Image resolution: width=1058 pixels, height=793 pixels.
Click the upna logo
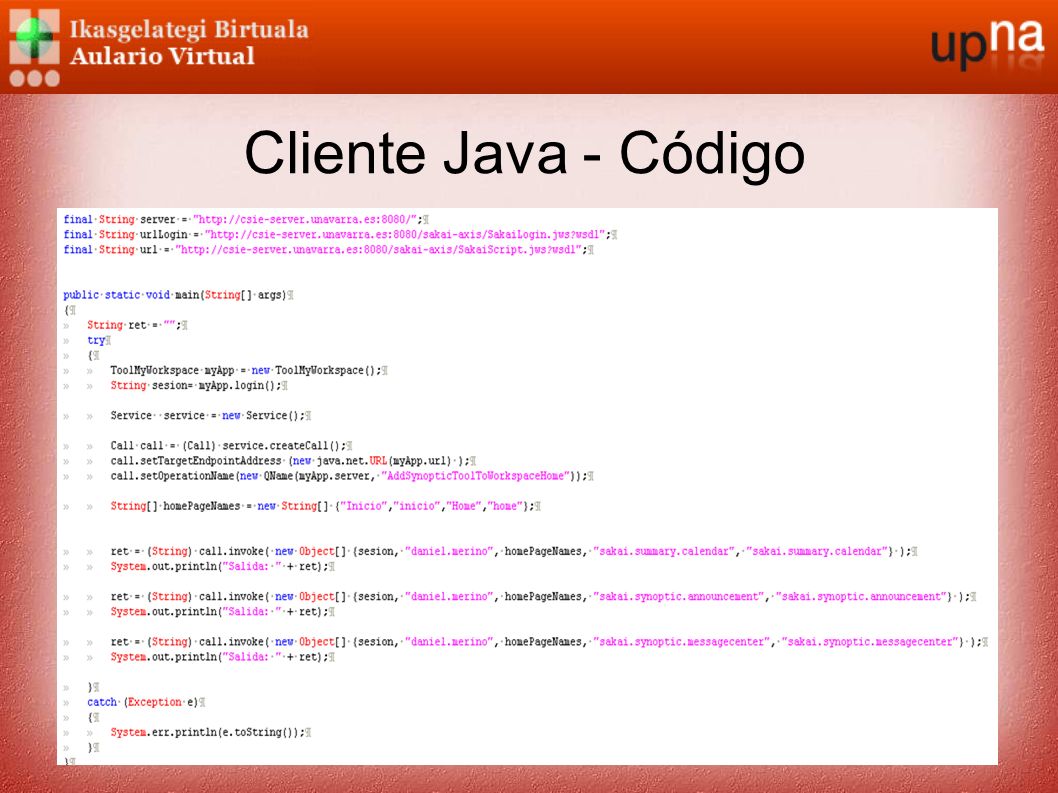[987, 45]
